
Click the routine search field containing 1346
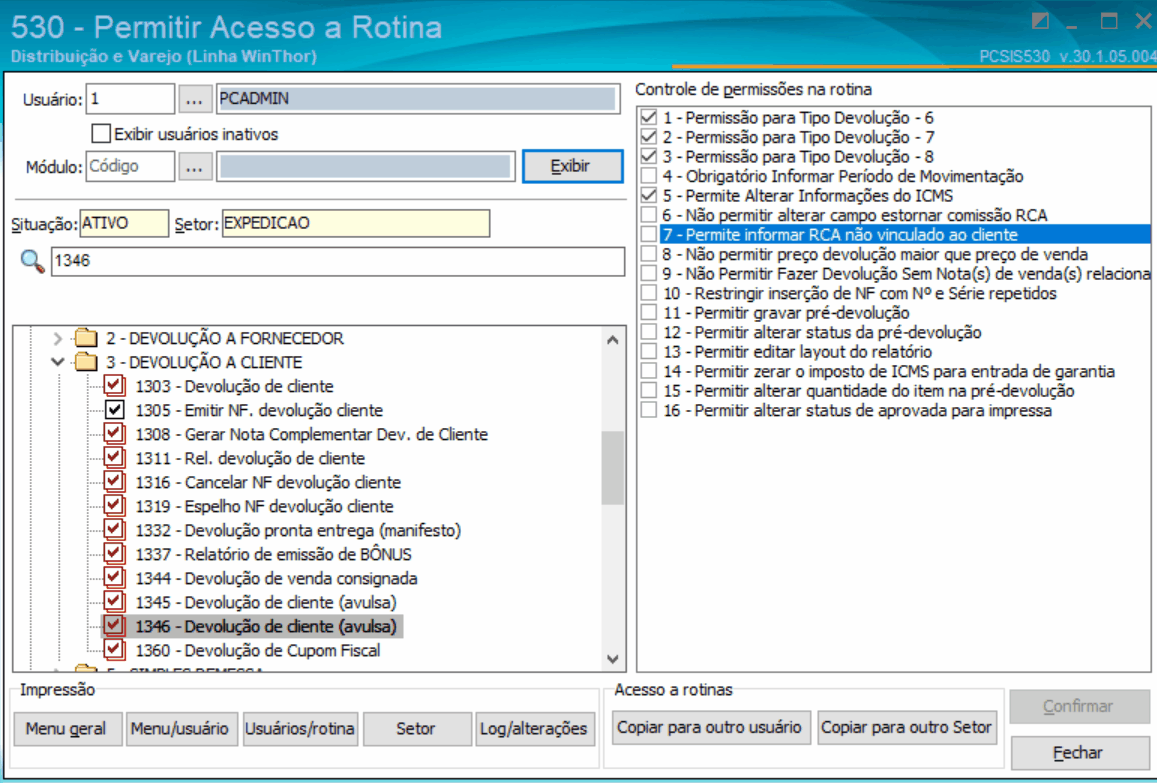pyautogui.click(x=337, y=261)
